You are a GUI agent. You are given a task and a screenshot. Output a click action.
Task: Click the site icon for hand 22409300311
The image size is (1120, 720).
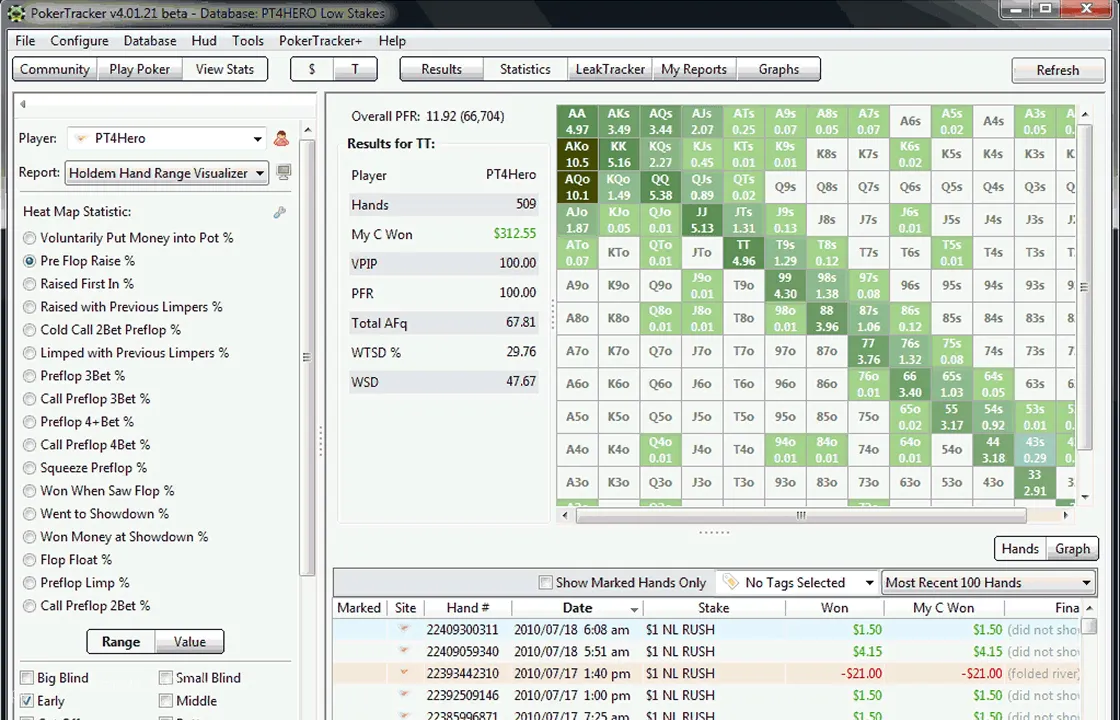[404, 629]
